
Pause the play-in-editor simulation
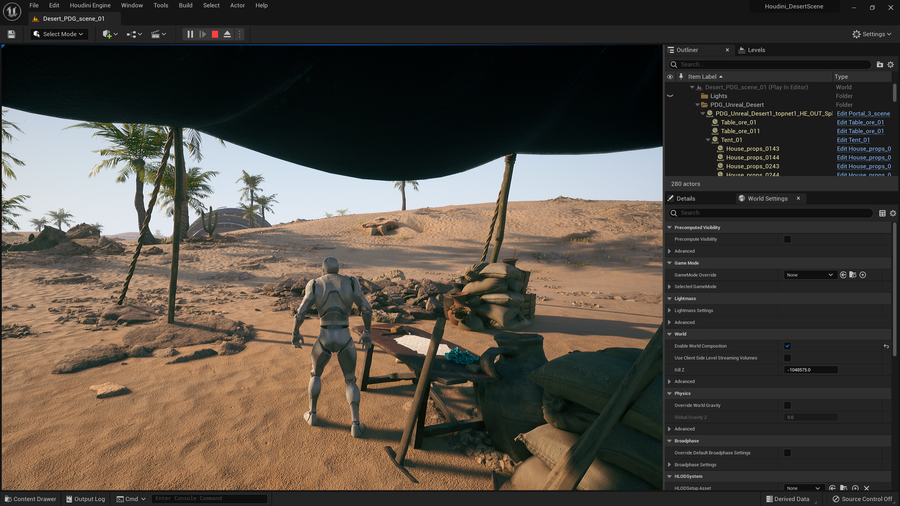190,34
